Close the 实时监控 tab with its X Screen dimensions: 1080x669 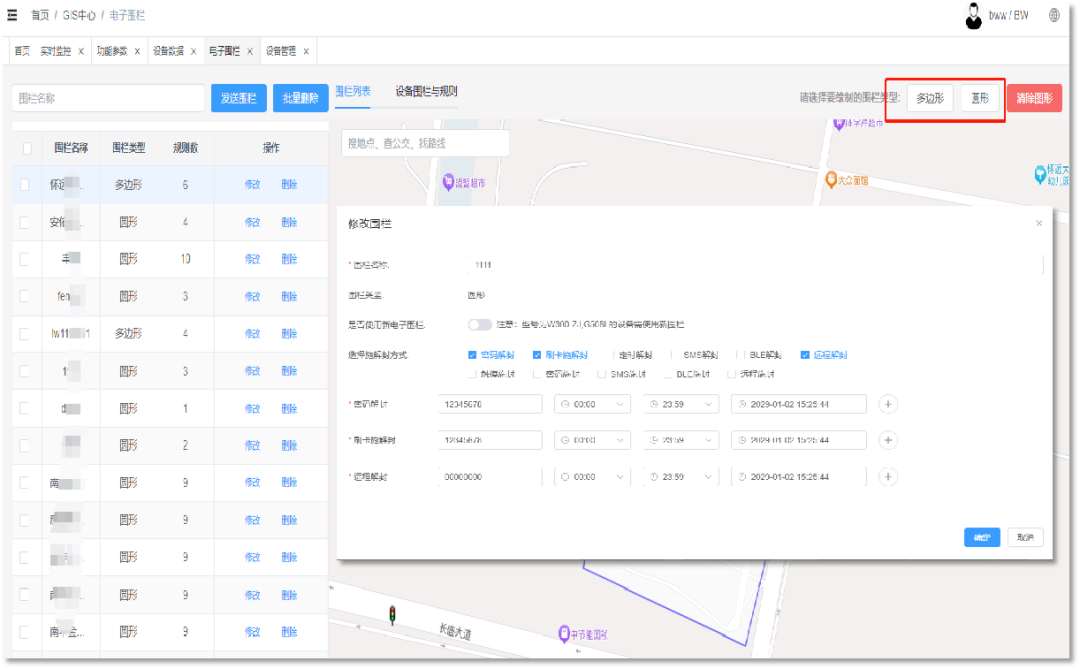[81, 51]
